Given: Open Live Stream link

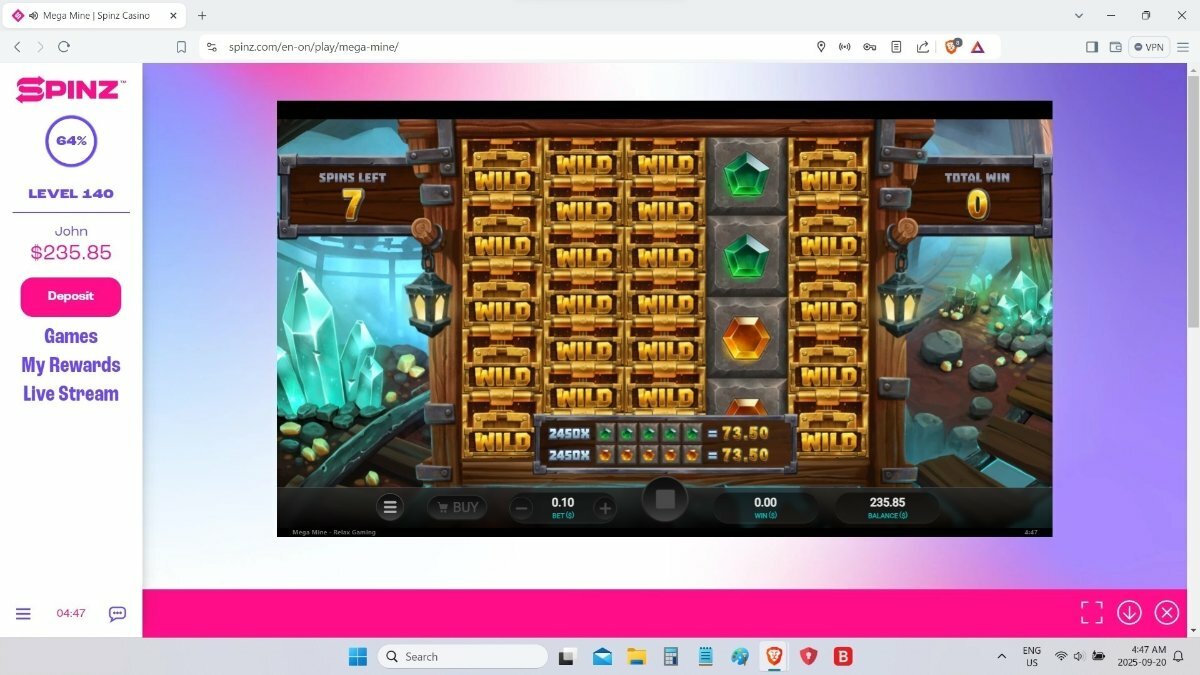Looking at the screenshot, I should pyautogui.click(x=71, y=393).
